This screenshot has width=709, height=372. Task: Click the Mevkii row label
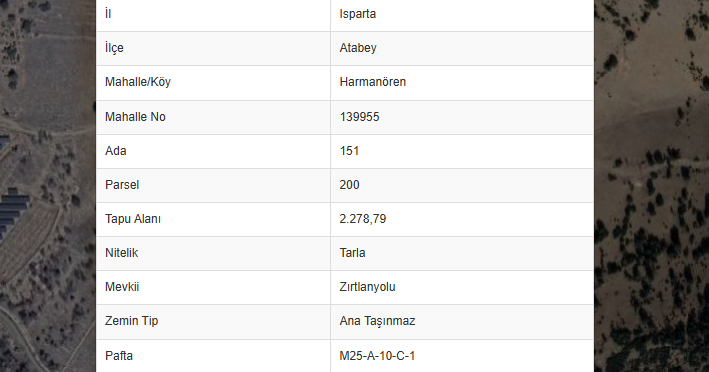click(122, 287)
